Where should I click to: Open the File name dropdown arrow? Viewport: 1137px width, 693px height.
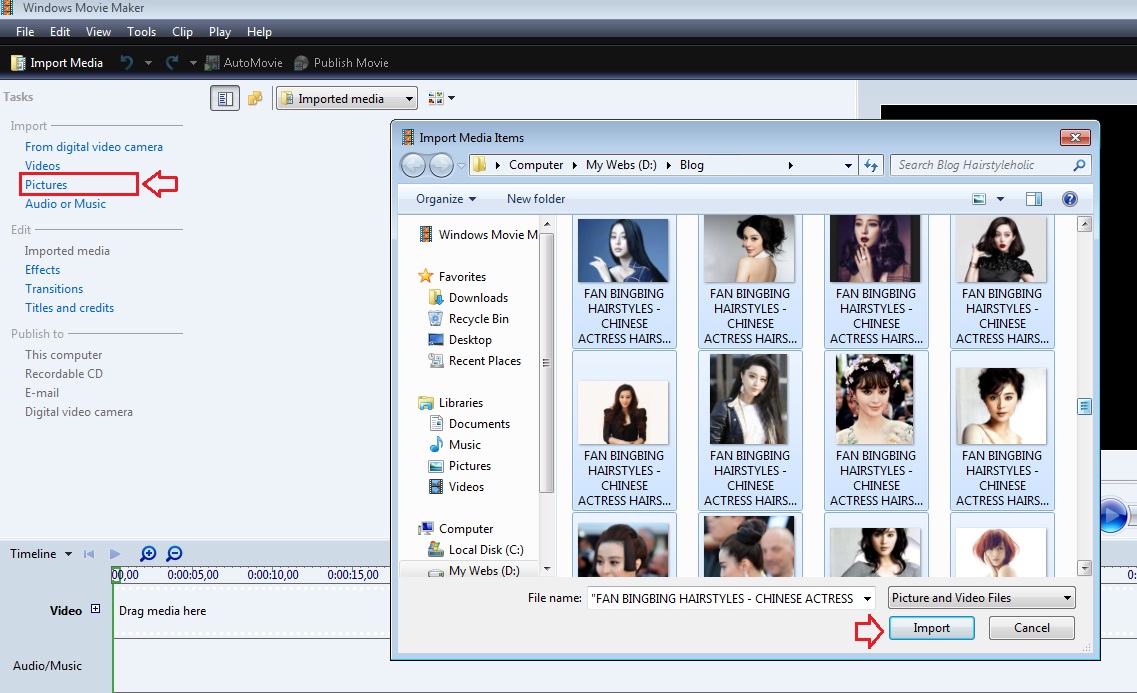coord(867,599)
